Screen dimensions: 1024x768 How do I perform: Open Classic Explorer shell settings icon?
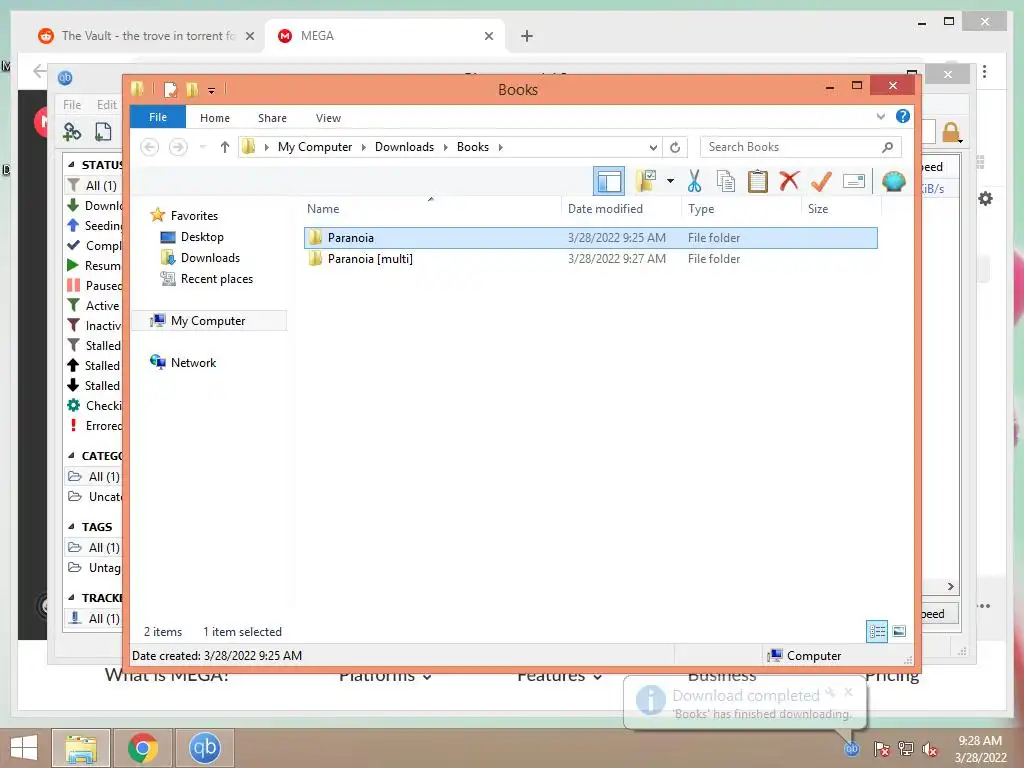point(893,181)
